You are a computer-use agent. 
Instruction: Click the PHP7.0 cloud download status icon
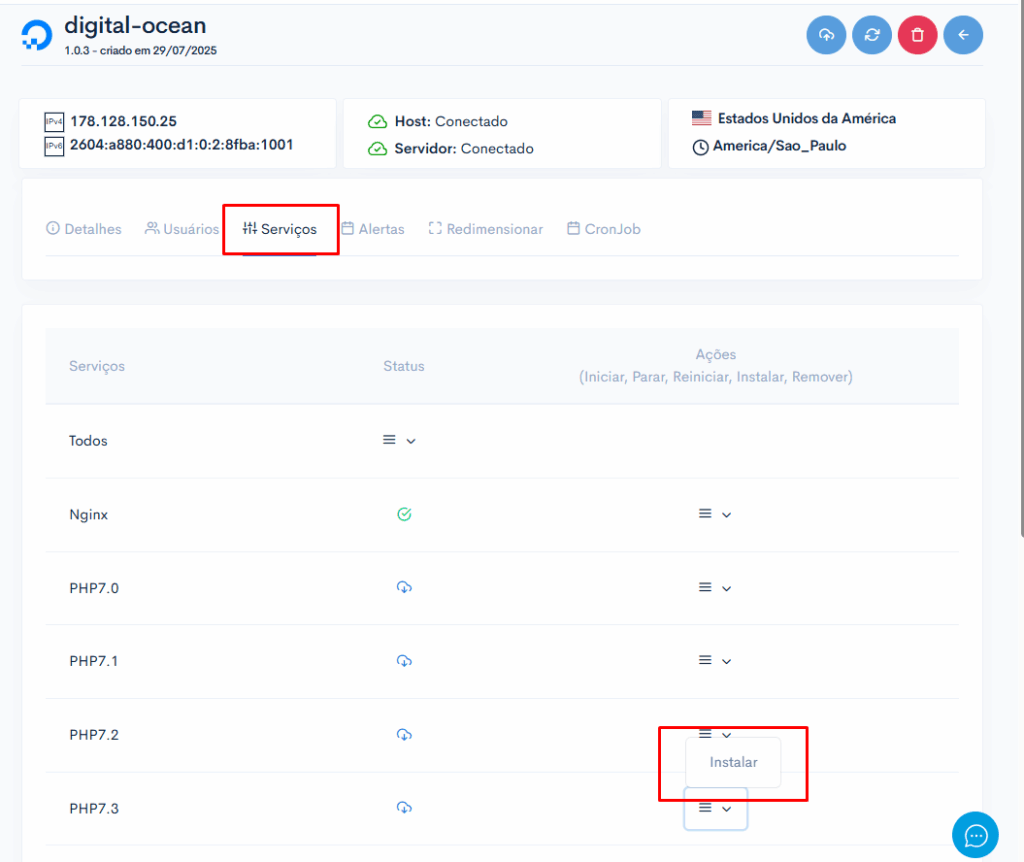tap(404, 588)
